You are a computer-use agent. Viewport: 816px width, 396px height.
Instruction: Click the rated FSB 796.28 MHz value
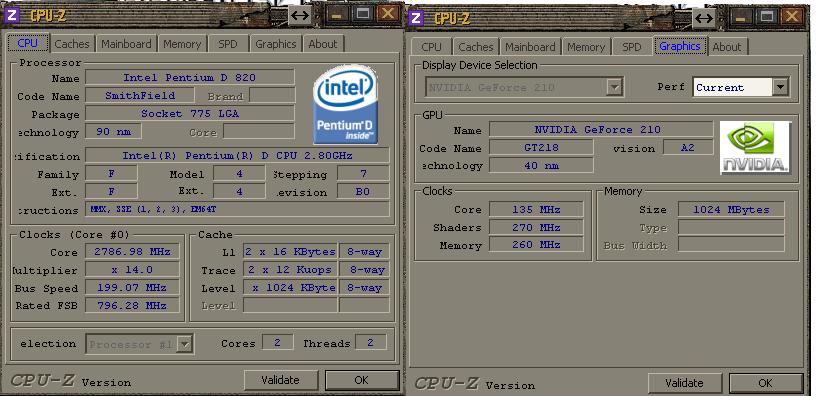point(133,305)
